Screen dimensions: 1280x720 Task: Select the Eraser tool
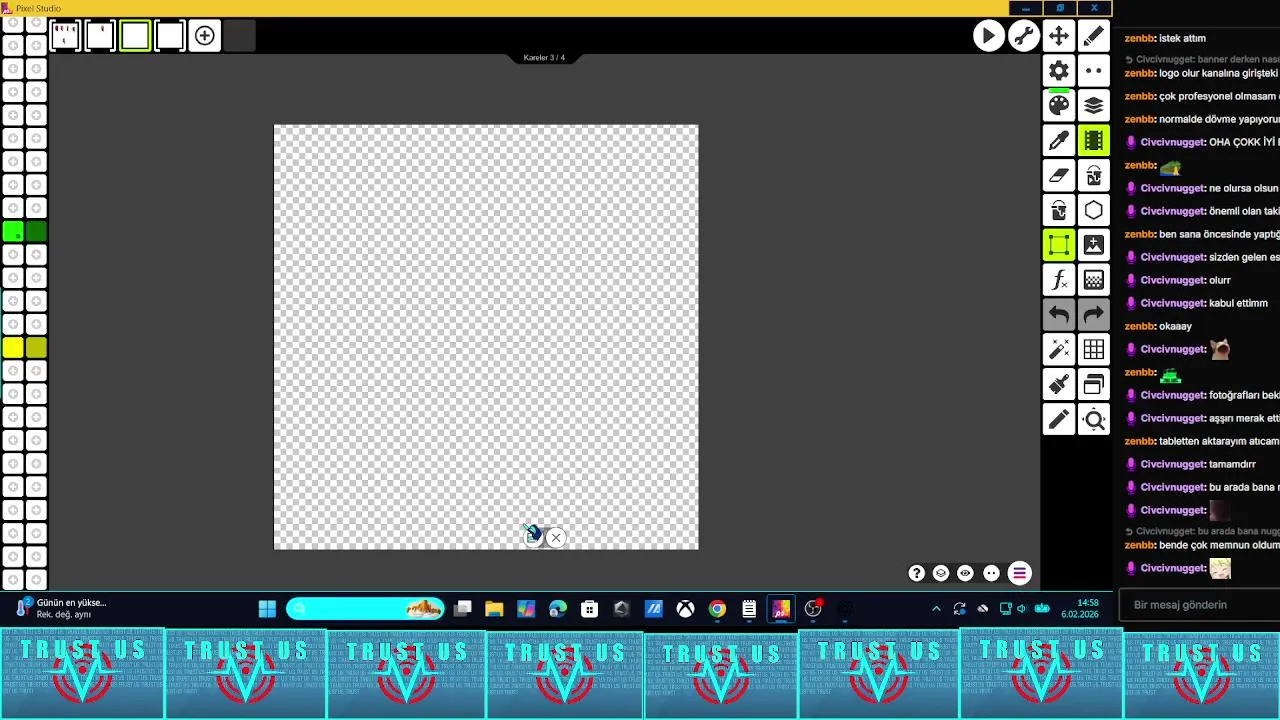[x=1059, y=175]
